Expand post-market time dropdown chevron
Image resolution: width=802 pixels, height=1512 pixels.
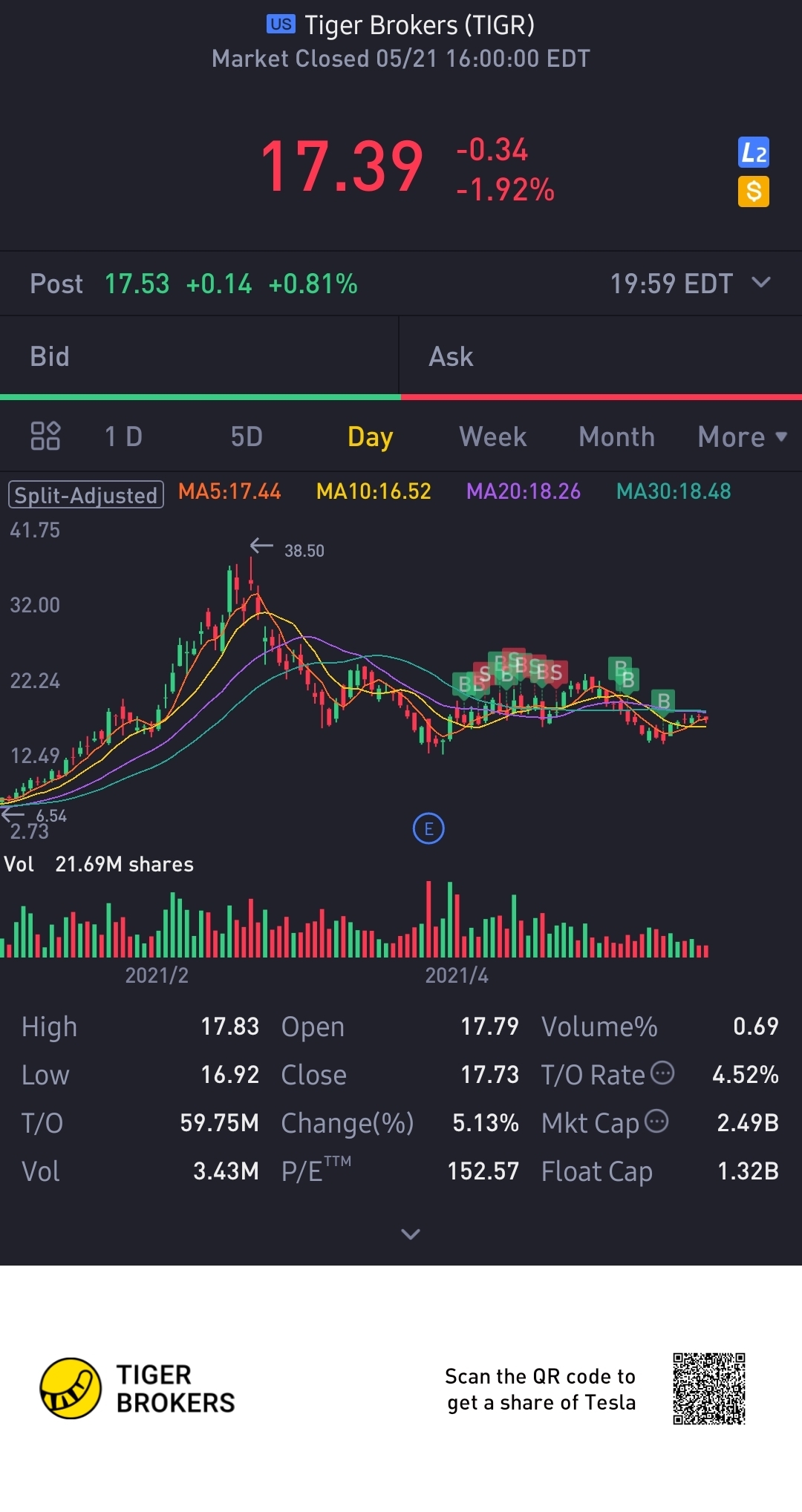pyautogui.click(x=761, y=282)
